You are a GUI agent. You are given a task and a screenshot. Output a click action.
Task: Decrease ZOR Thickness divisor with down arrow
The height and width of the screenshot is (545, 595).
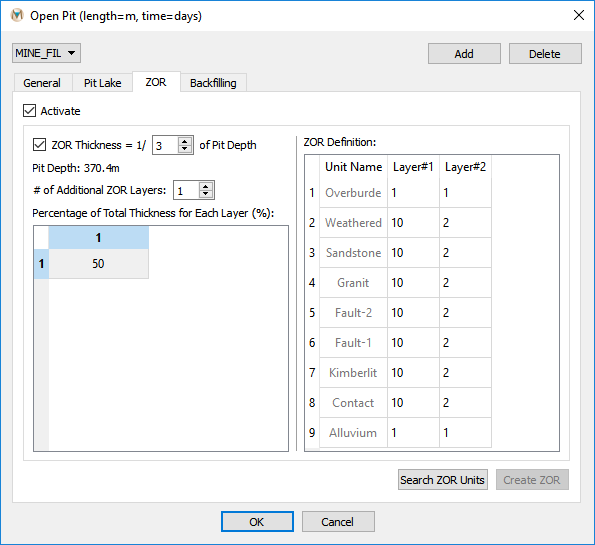click(185, 149)
